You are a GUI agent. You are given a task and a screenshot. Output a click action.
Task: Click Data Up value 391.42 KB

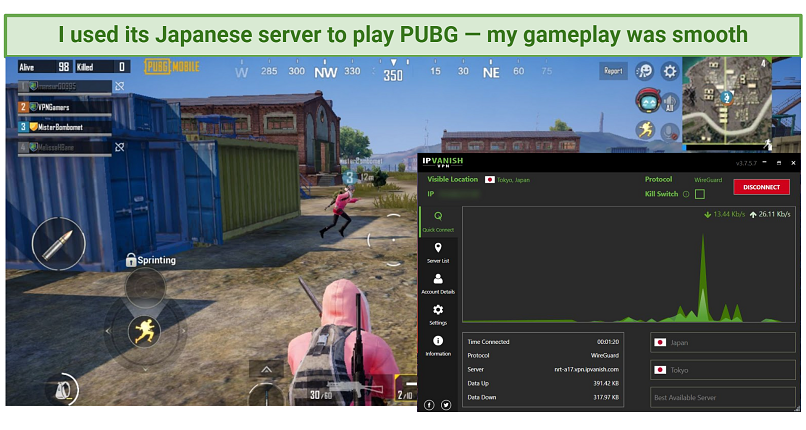[606, 383]
